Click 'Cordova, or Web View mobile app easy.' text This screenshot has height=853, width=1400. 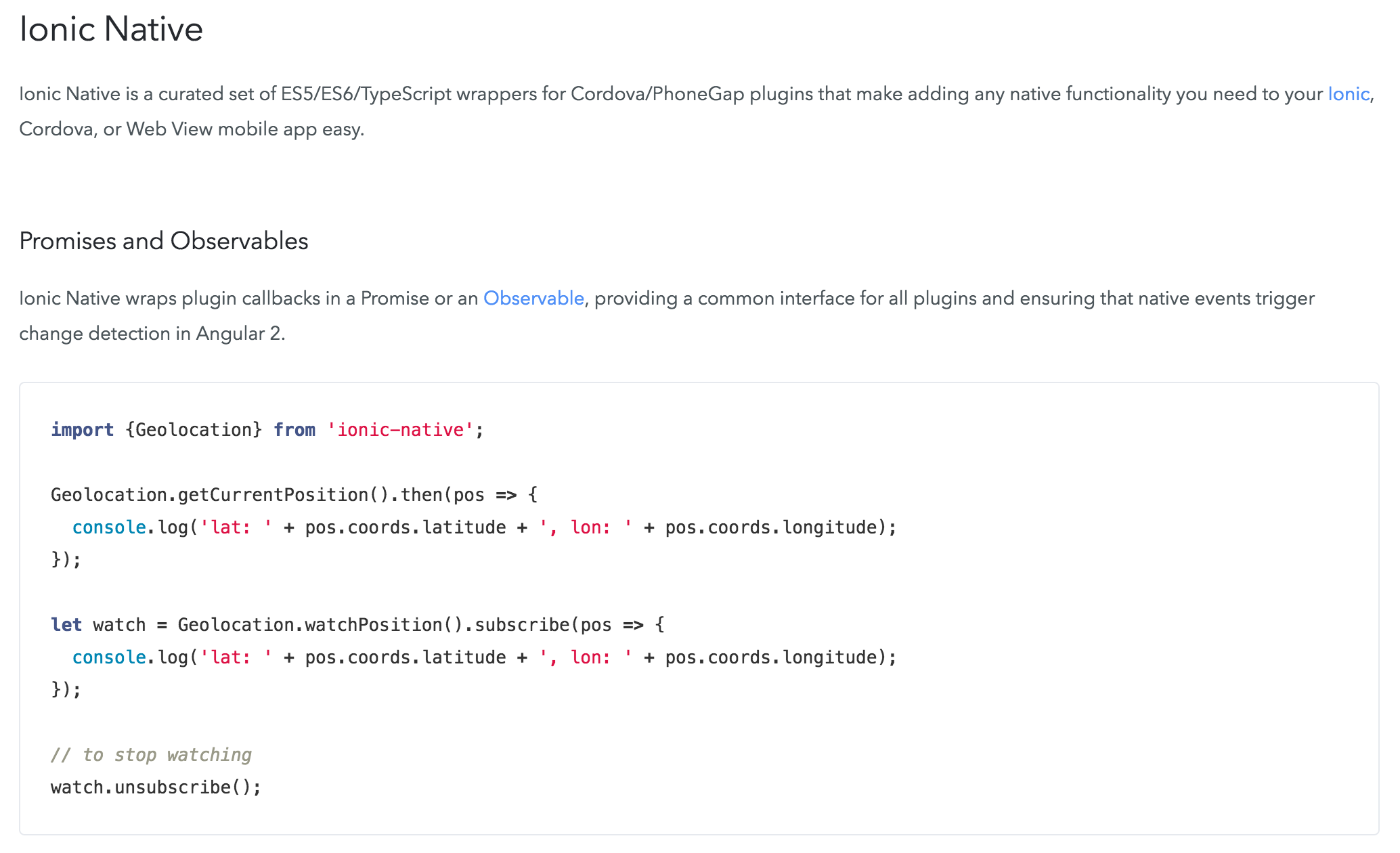pyautogui.click(x=192, y=129)
